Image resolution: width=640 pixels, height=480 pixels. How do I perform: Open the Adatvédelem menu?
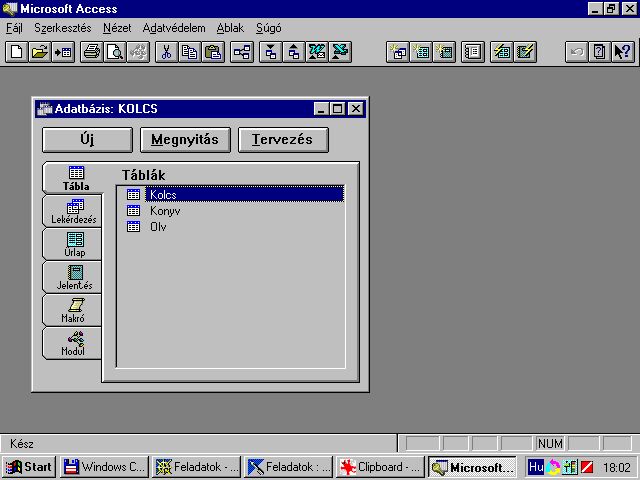tap(174, 28)
